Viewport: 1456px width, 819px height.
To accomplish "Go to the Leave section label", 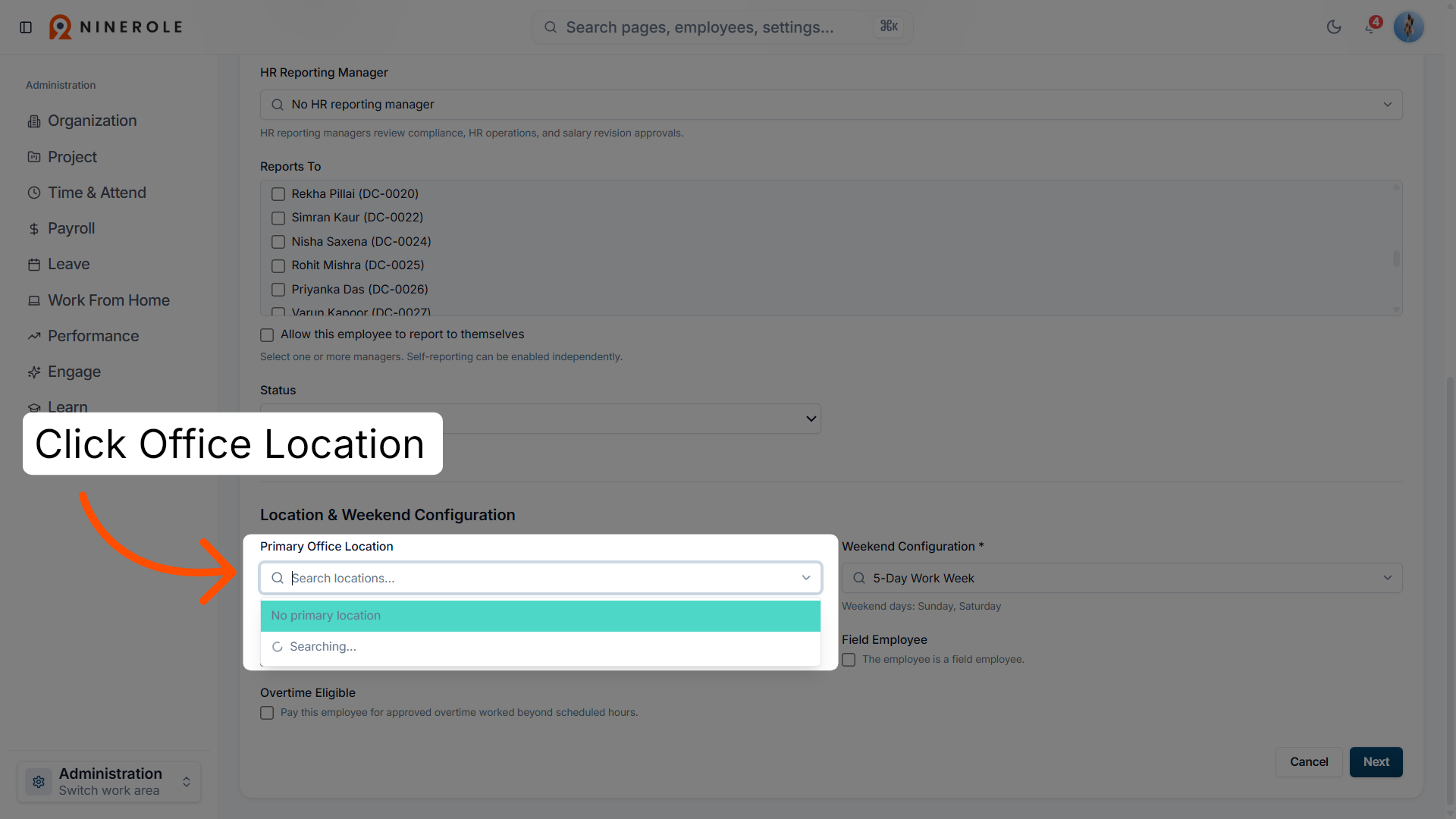I will (69, 265).
